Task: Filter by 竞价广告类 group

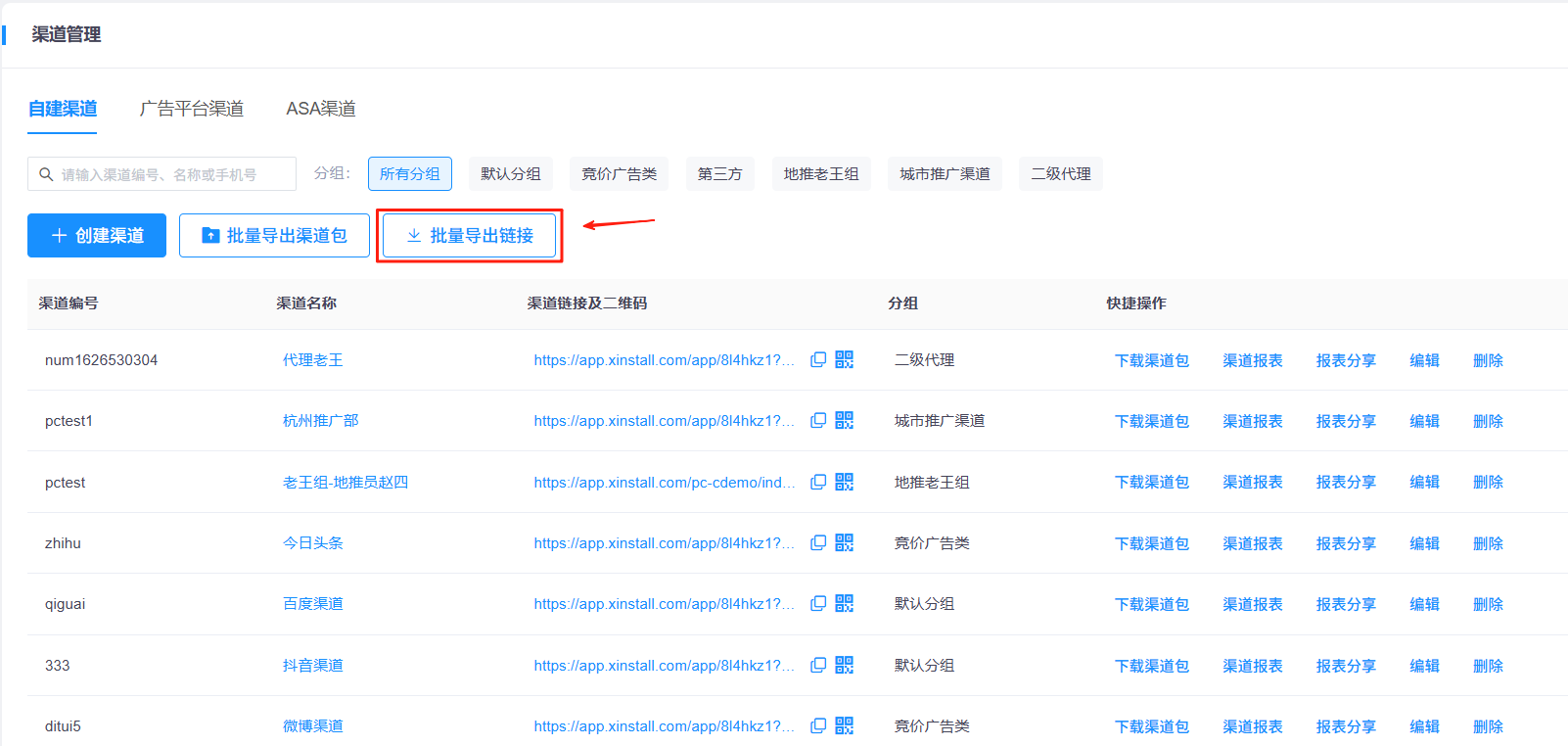Action: [x=620, y=173]
